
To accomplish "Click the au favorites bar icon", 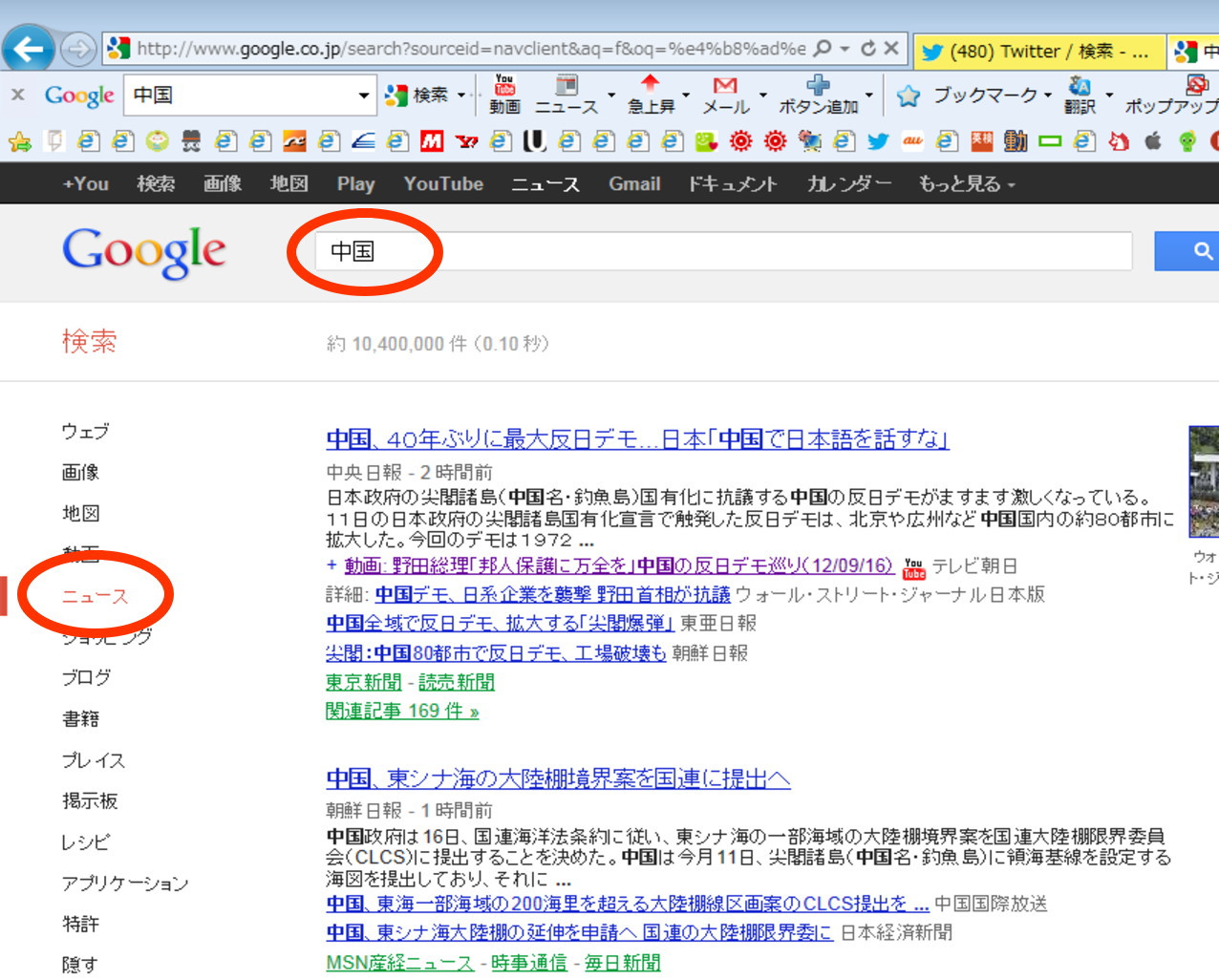I will (x=912, y=141).
